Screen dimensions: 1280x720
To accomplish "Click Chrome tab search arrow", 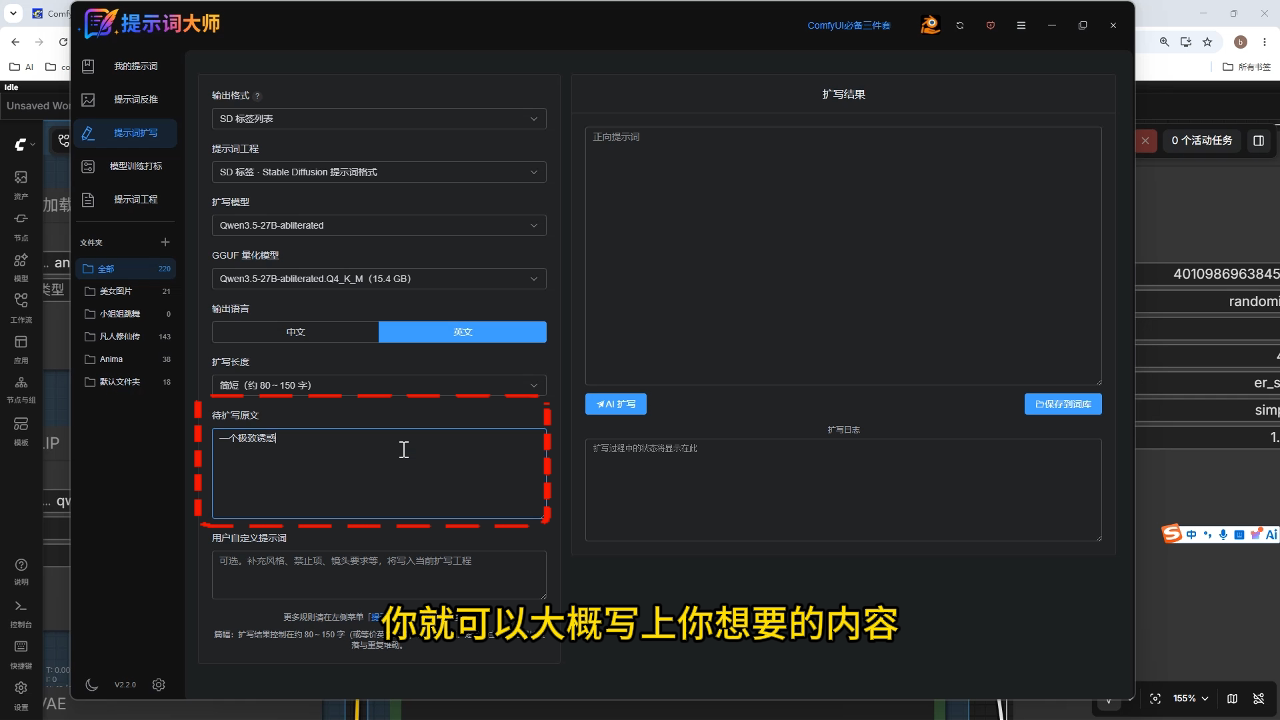I will coord(14,14).
